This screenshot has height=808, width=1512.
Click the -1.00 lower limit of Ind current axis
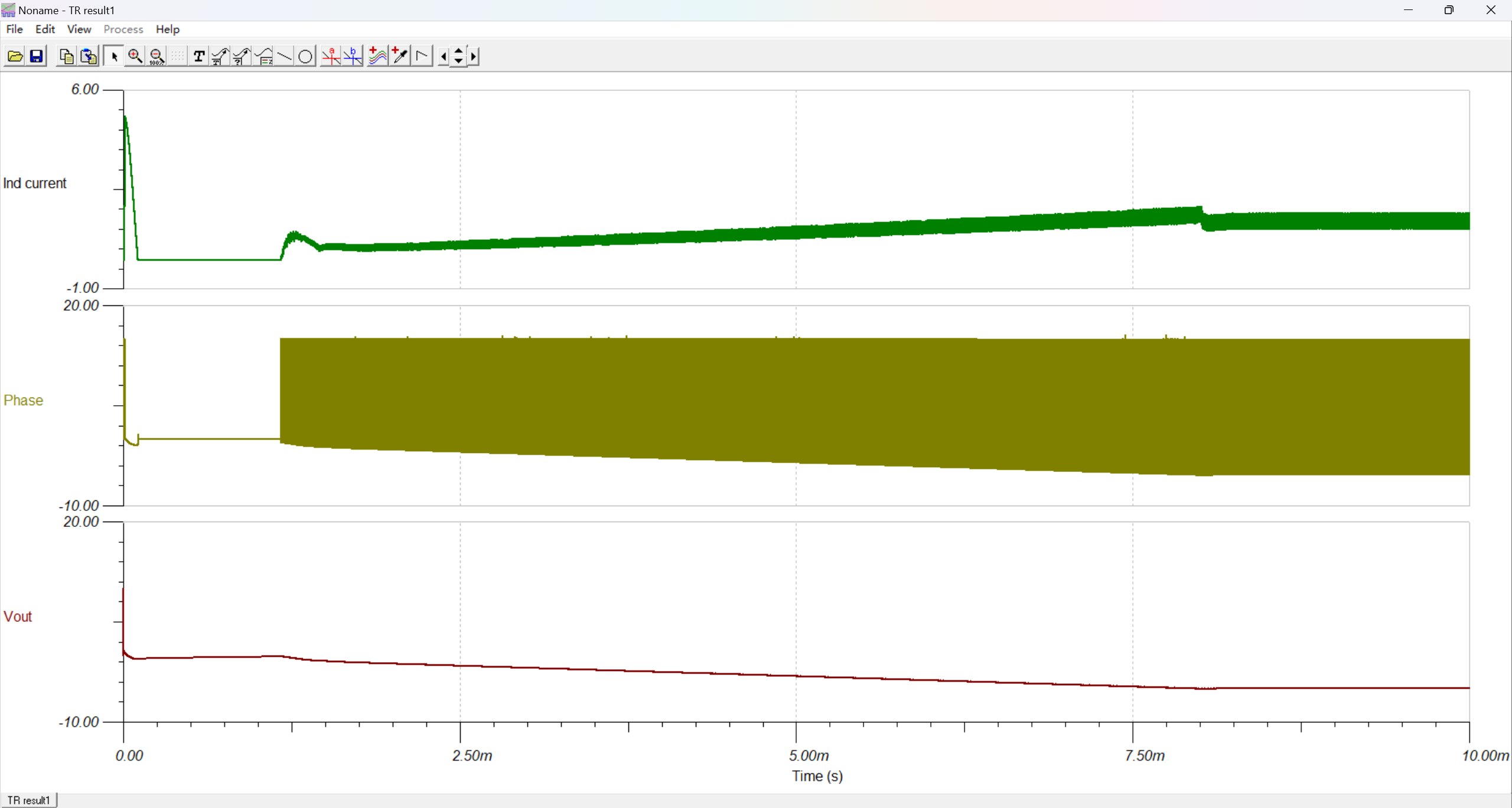point(83,288)
